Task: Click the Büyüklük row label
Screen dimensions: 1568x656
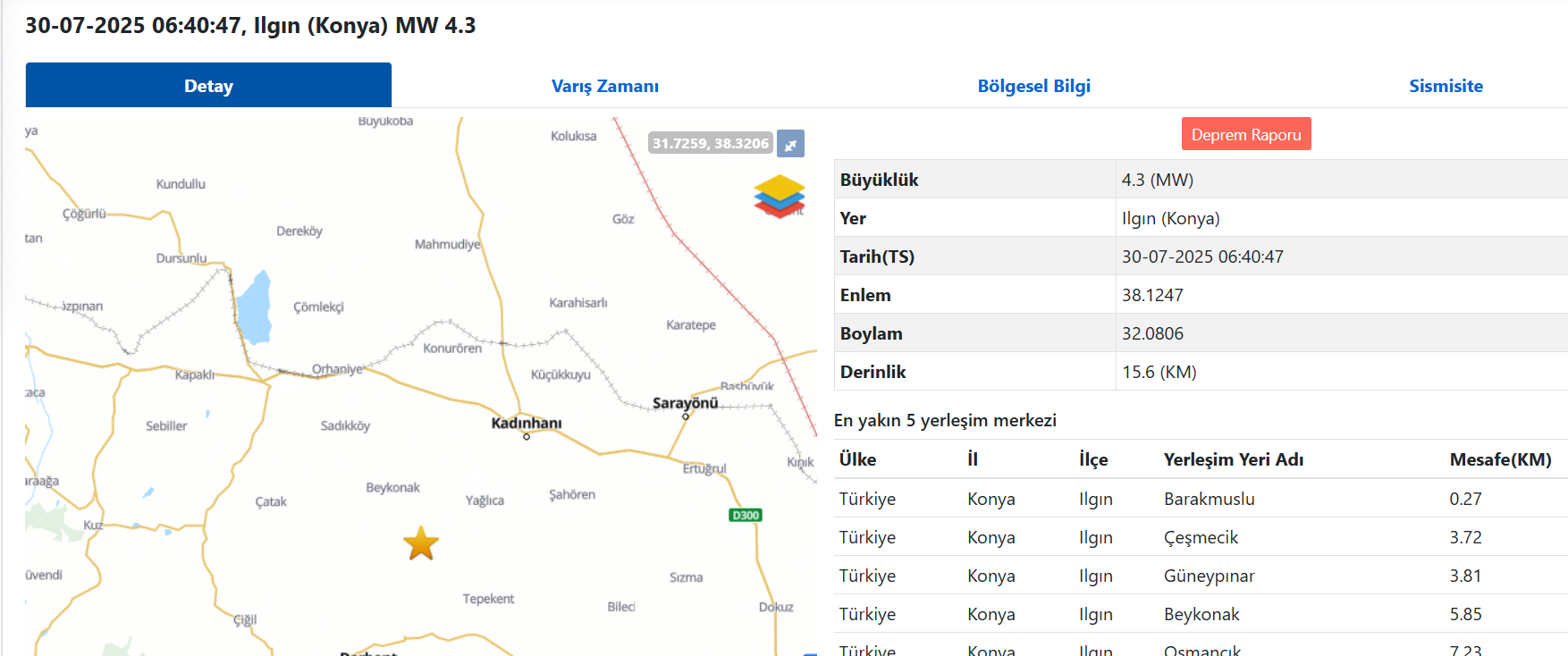Action: (x=879, y=180)
